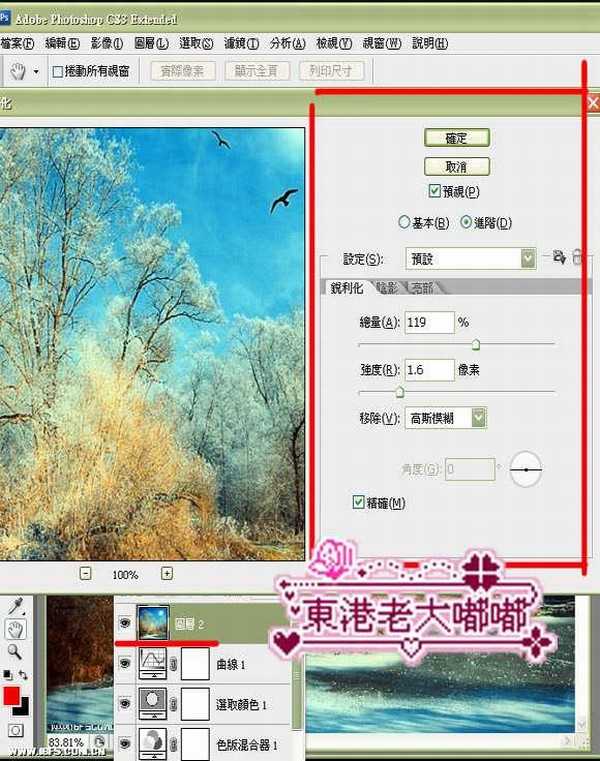Open the 設定 preset dropdown
Image resolution: width=600 pixels, height=761 pixels.
click(528, 259)
